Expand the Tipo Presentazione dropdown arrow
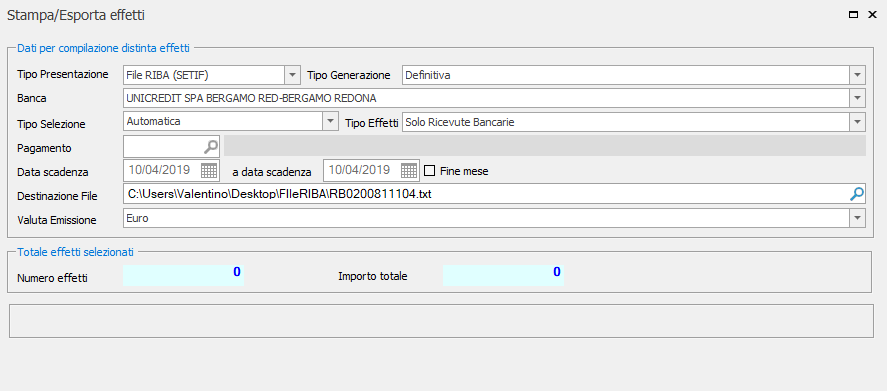887x391 pixels. point(292,75)
